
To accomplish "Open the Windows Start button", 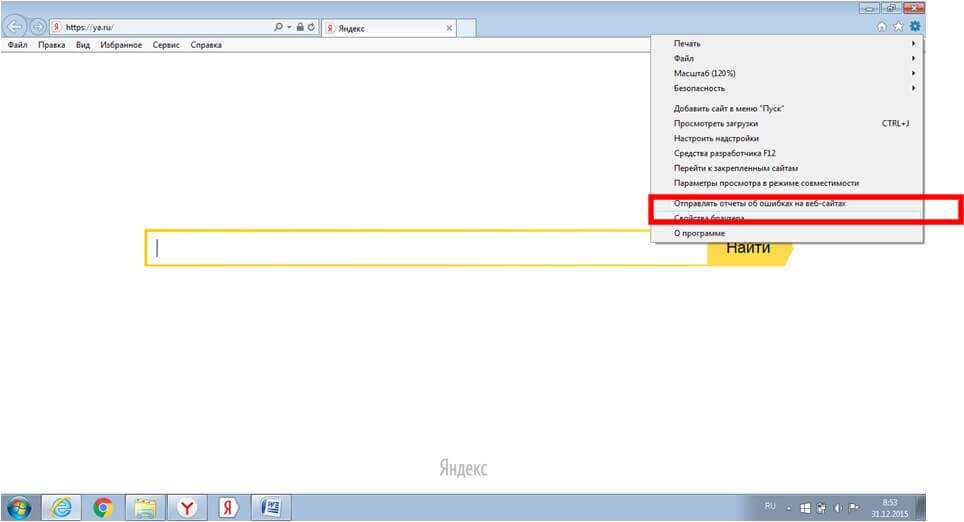I will 19,508.
